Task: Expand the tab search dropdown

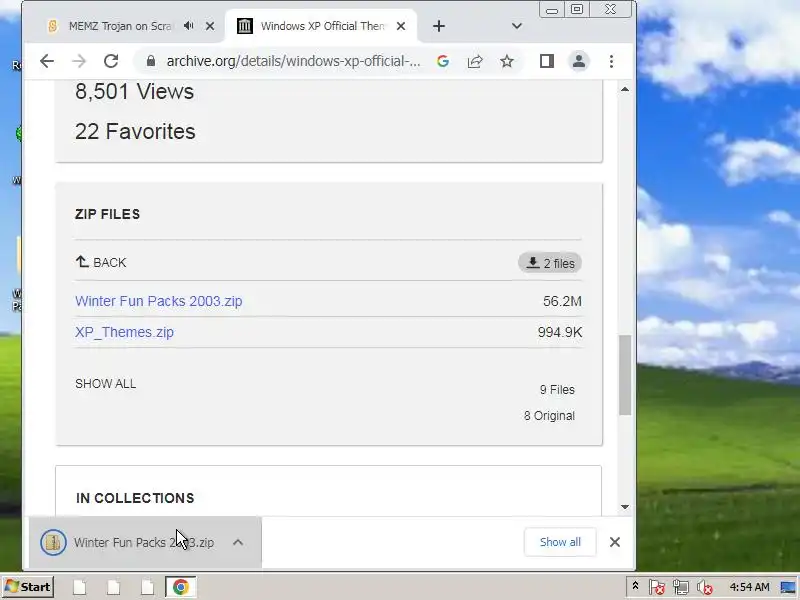Action: pos(517,26)
